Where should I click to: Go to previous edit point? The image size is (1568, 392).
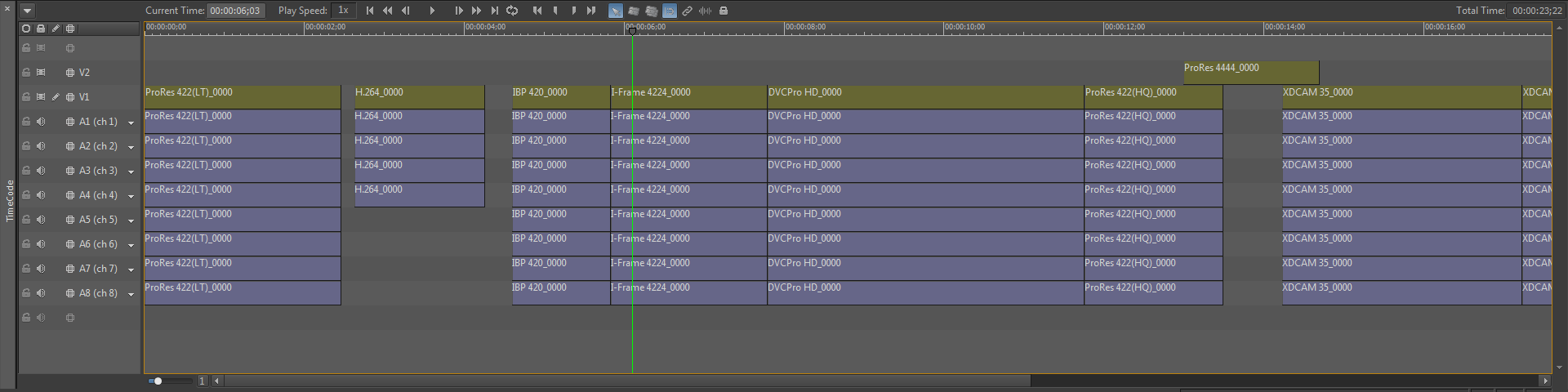coord(537,11)
